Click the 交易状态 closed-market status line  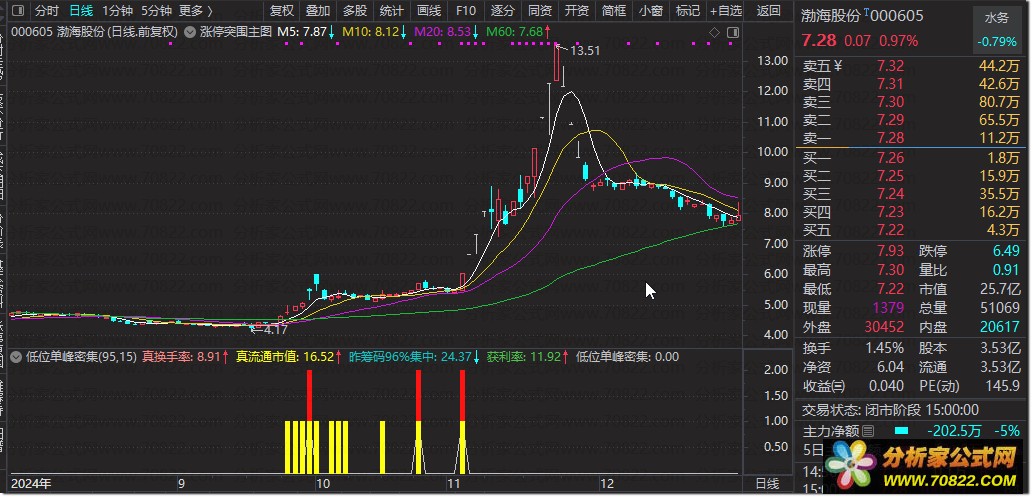coord(890,410)
